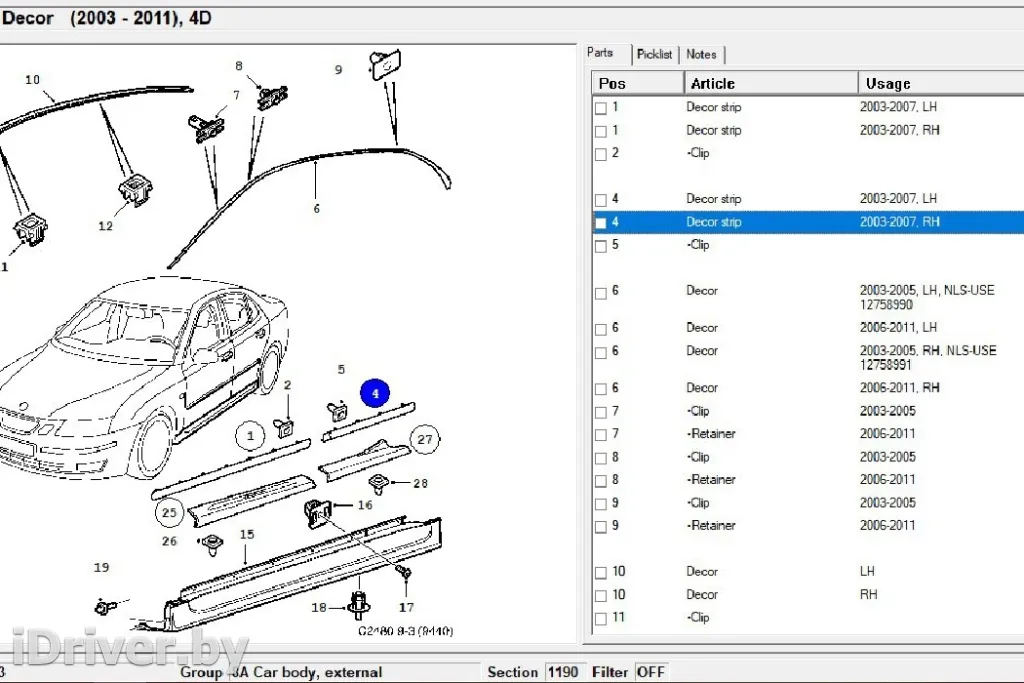This screenshot has width=1024, height=683.
Task: Click circled callout 27 in the diagram
Action: (426, 439)
